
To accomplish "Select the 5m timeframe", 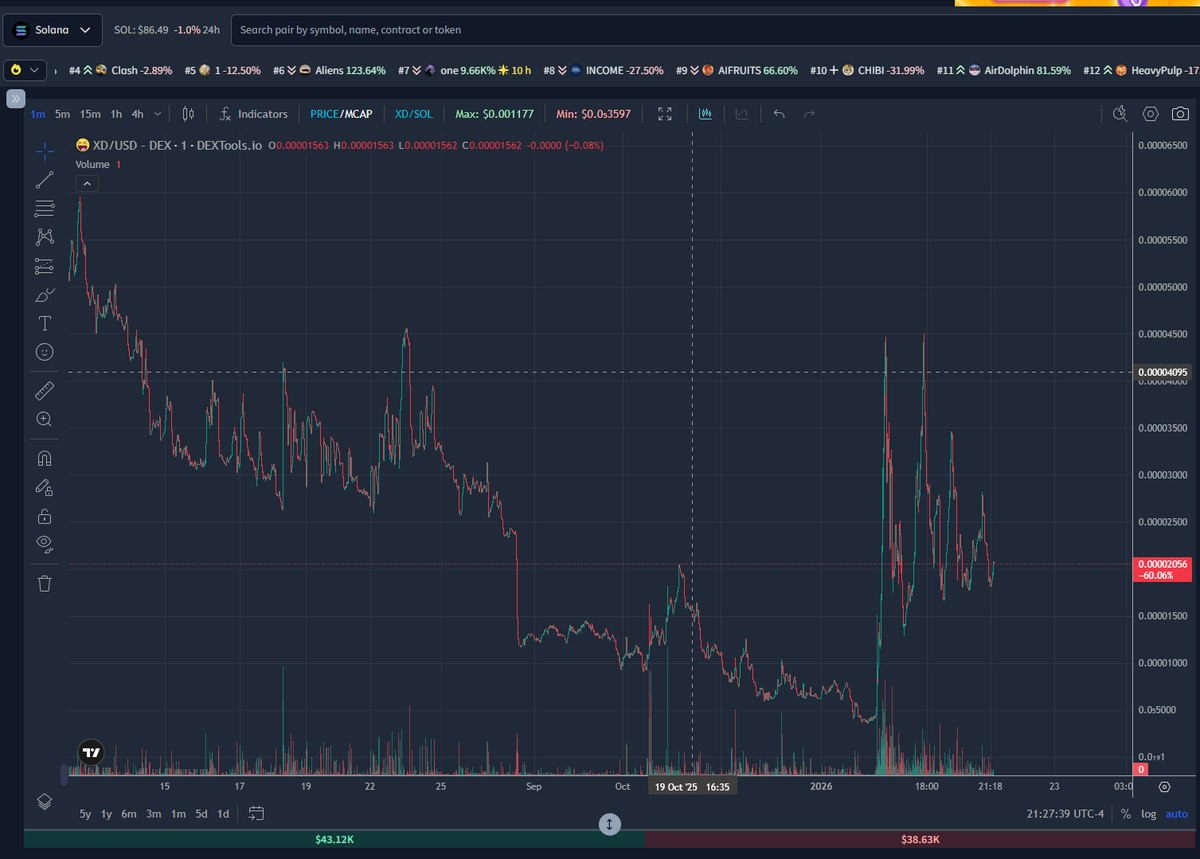I will click(x=63, y=114).
